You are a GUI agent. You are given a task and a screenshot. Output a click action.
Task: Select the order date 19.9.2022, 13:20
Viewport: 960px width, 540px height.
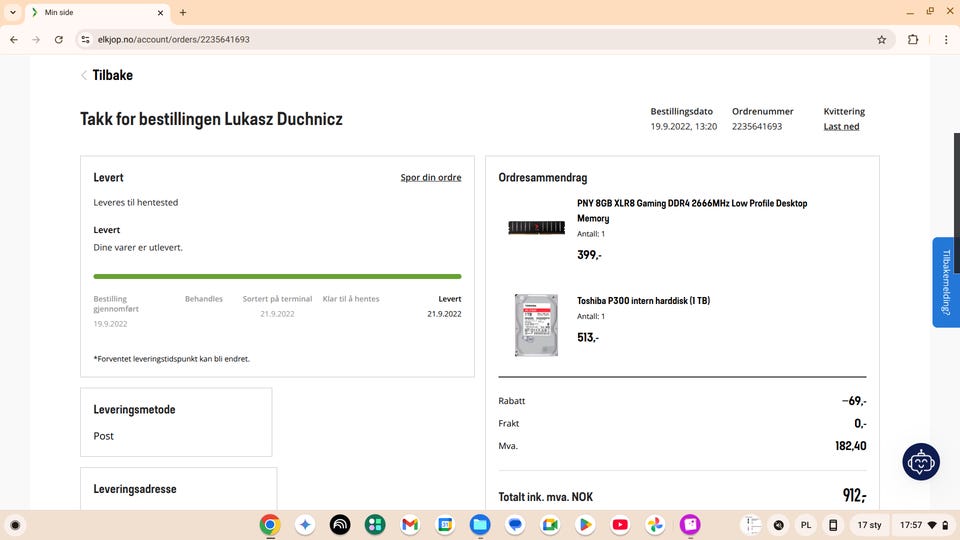click(x=683, y=126)
